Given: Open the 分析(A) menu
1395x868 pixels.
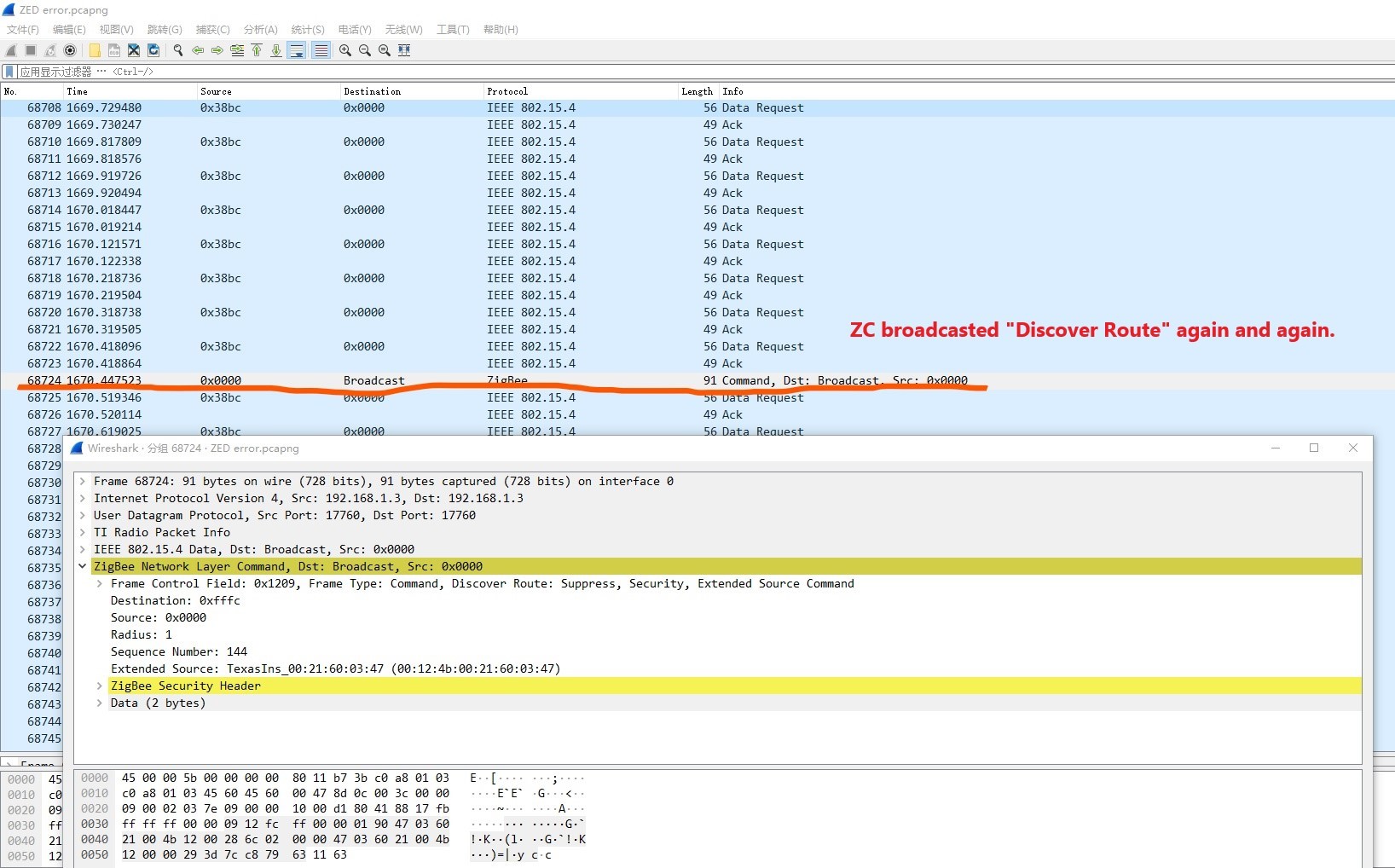Looking at the screenshot, I should [260, 30].
